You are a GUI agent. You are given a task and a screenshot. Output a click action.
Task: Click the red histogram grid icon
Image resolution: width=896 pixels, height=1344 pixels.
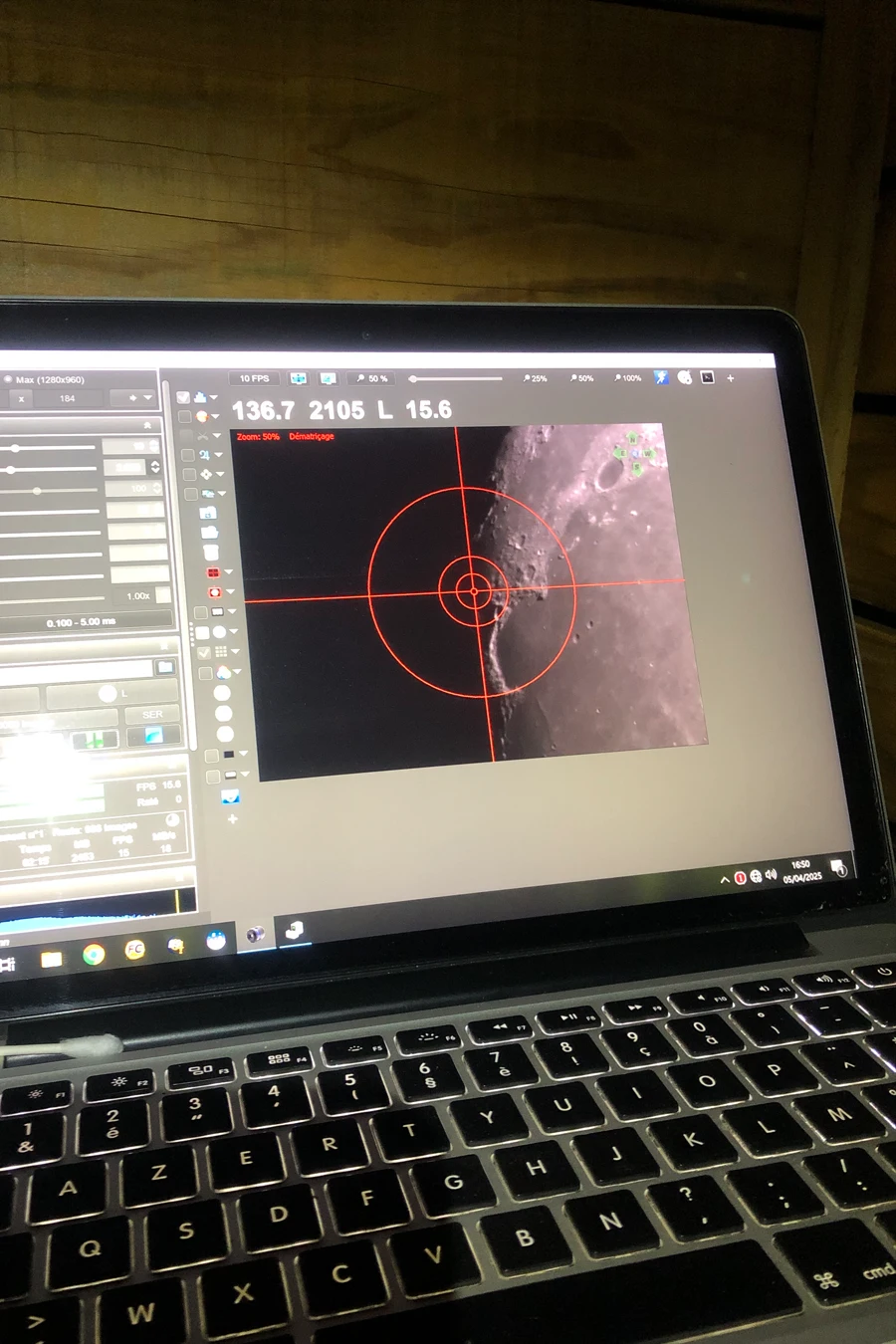pos(213,571)
